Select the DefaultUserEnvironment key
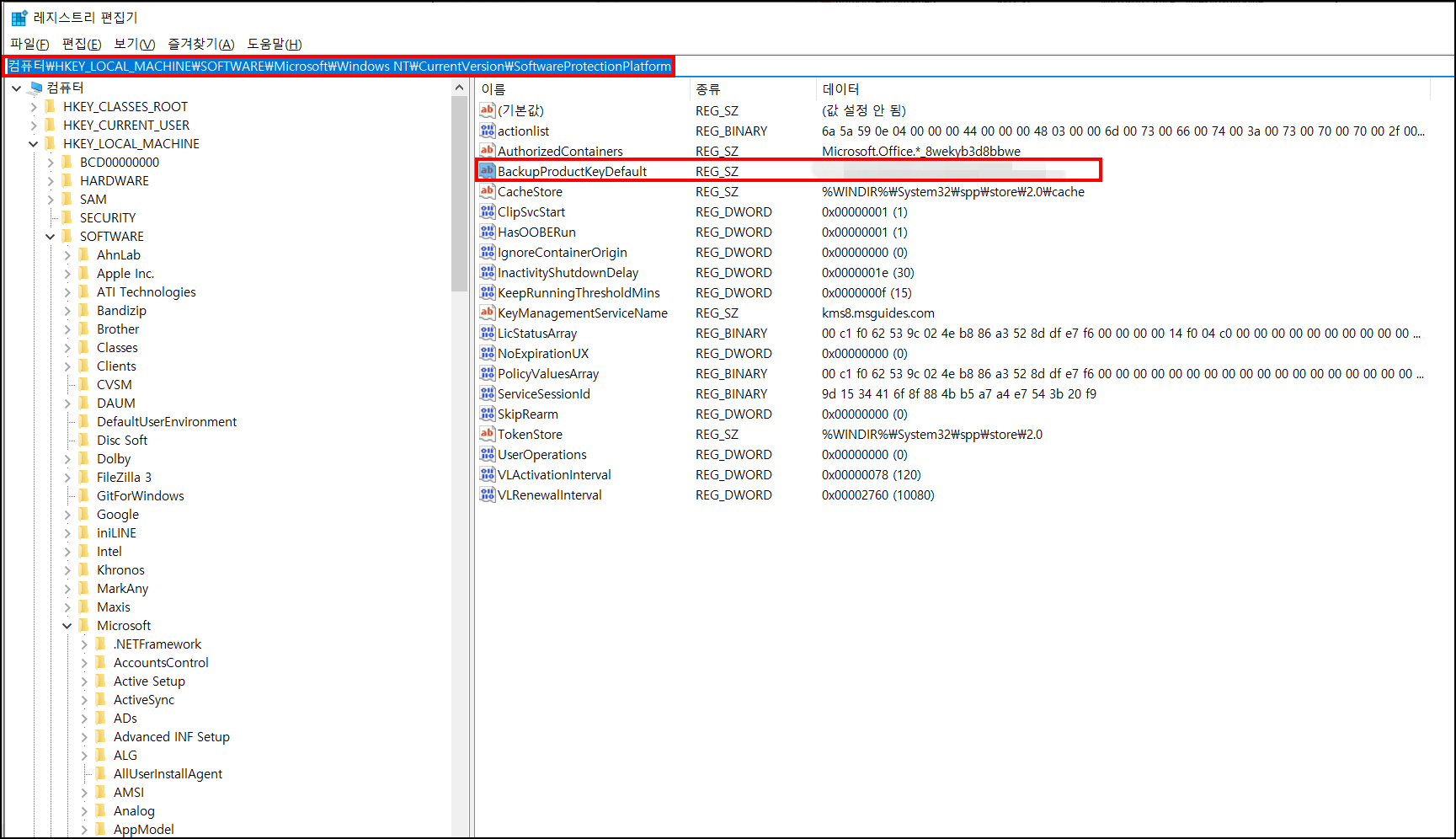This screenshot has width=1456, height=839. [x=167, y=421]
